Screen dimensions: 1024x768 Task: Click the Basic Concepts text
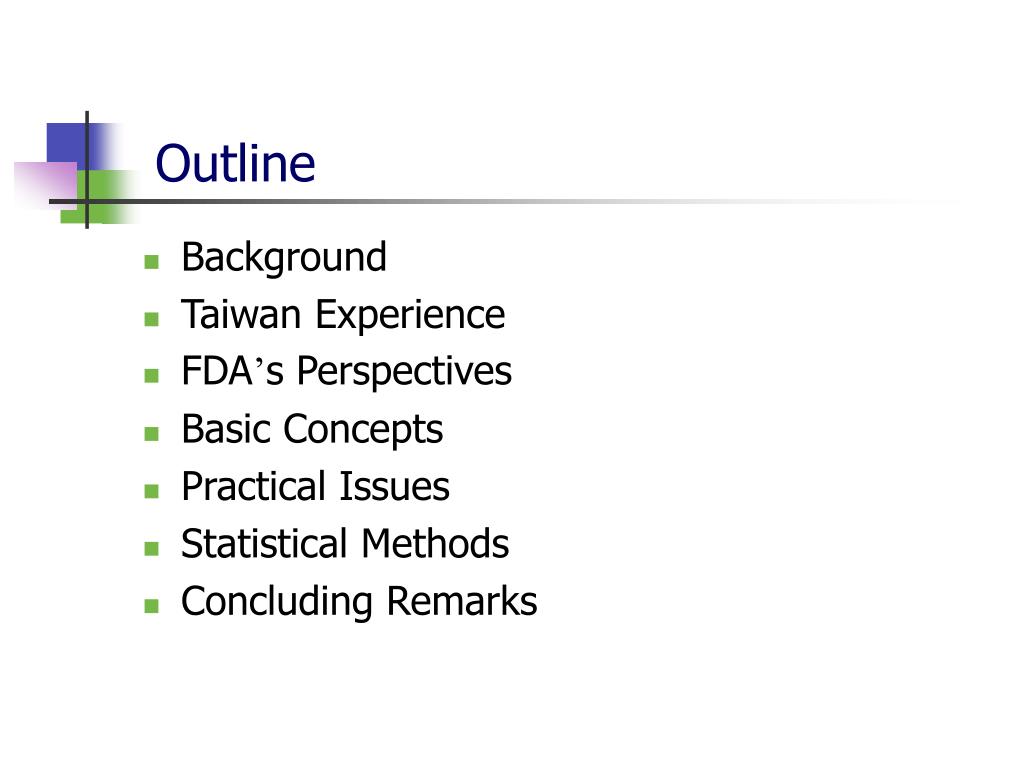point(312,429)
